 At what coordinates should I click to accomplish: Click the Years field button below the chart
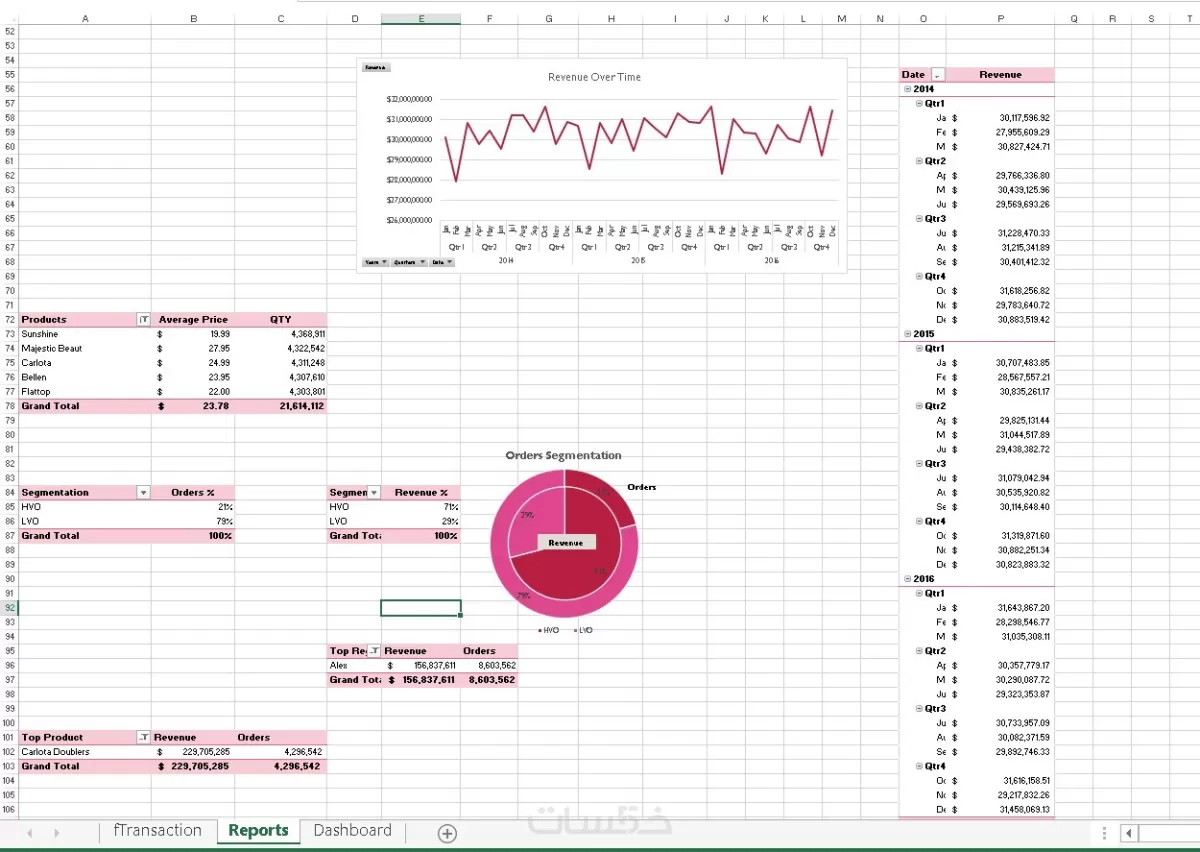click(373, 262)
